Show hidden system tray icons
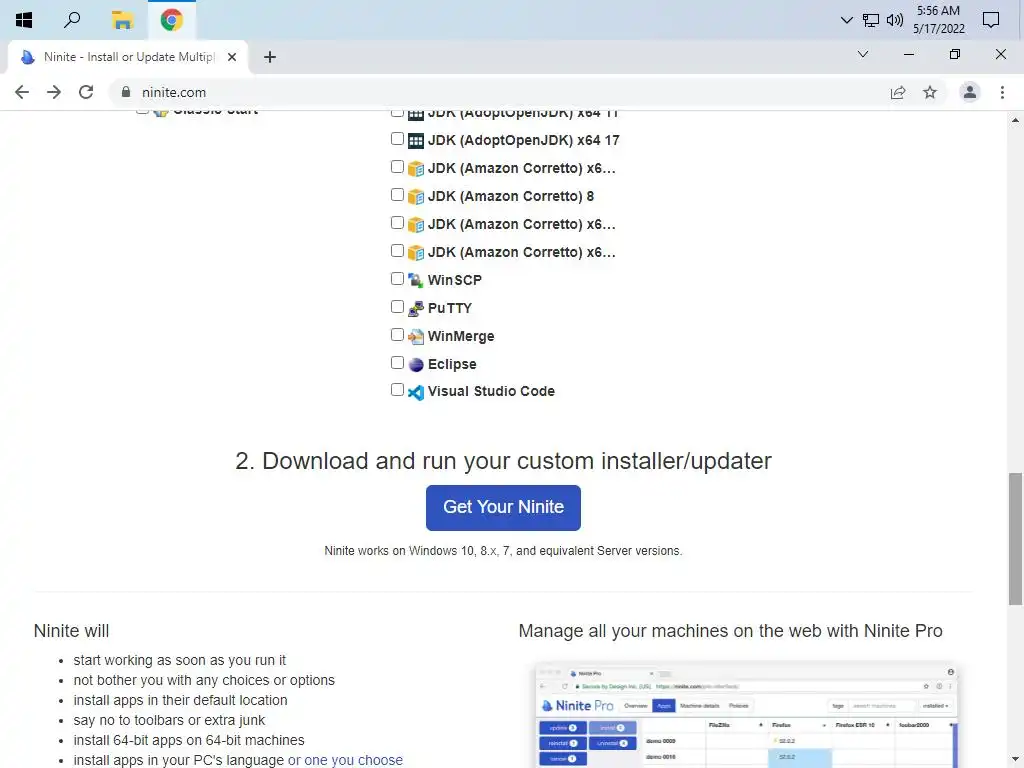The width and height of the screenshot is (1024, 768). [846, 20]
